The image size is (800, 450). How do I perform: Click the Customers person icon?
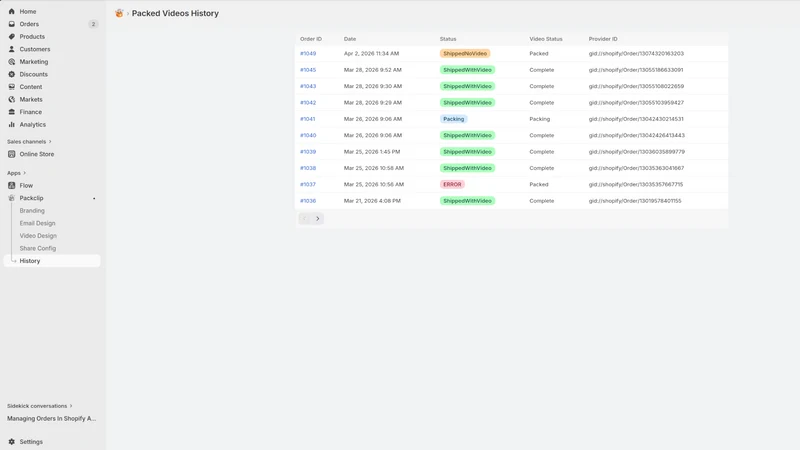pyautogui.click(x=12, y=49)
